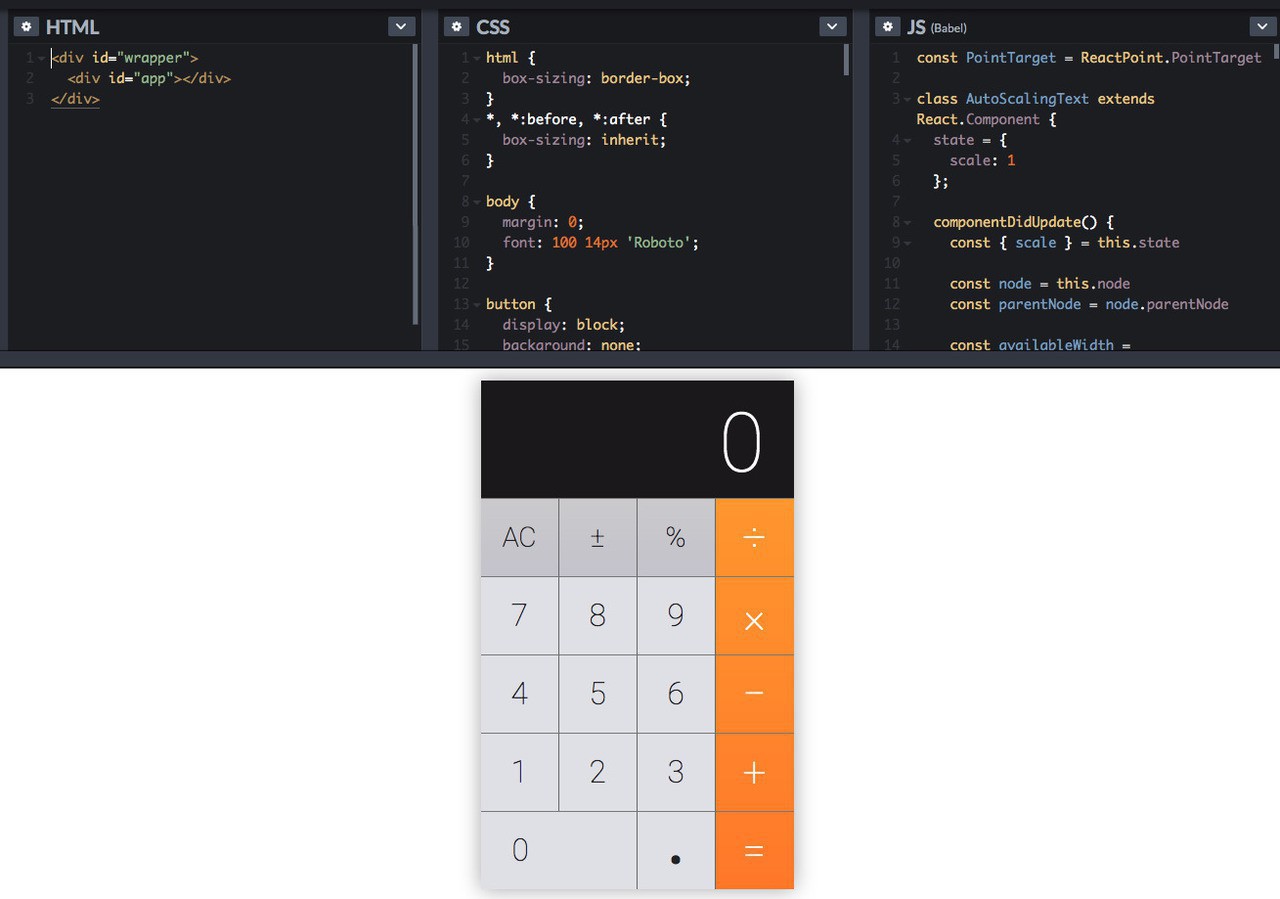Click the plus-minus sign key

tap(598, 538)
